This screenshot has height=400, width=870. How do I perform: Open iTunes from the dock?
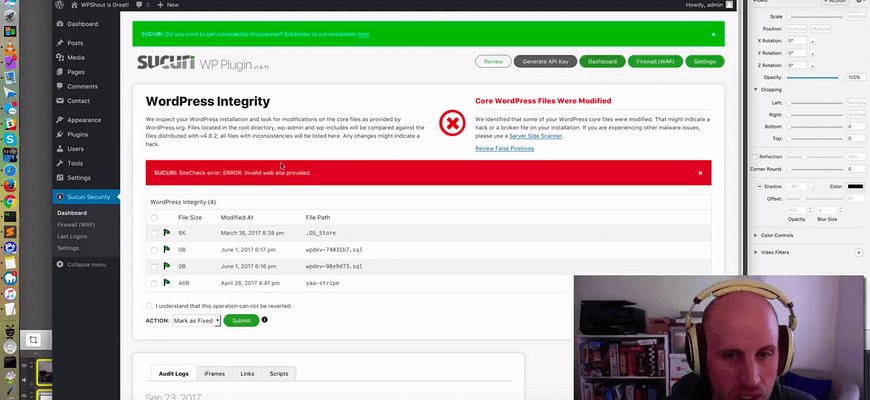(x=9, y=293)
